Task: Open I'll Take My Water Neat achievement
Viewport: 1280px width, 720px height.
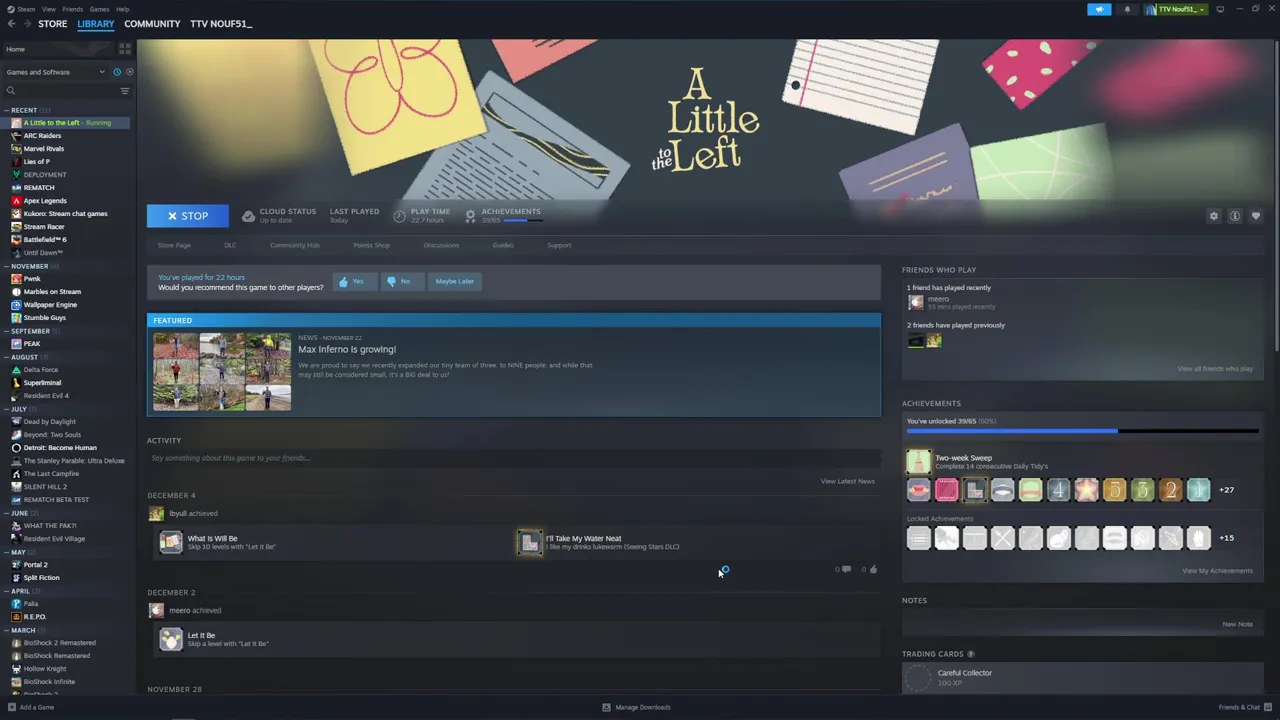Action: 529,542
